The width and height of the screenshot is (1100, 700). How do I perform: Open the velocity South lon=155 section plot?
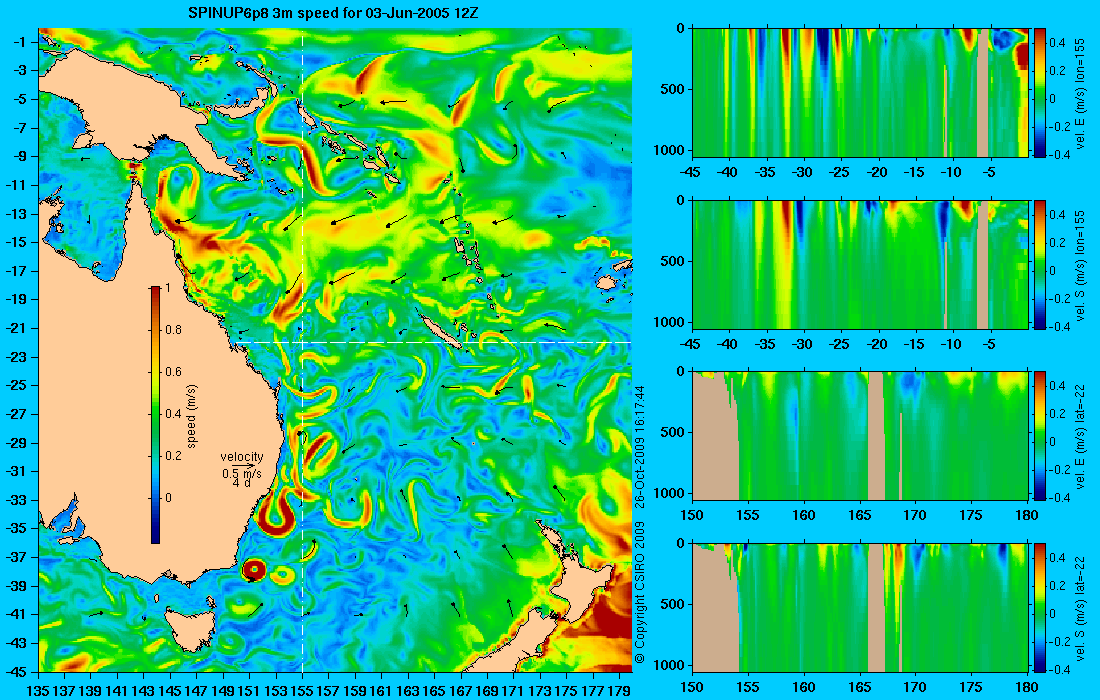[x=859, y=264]
